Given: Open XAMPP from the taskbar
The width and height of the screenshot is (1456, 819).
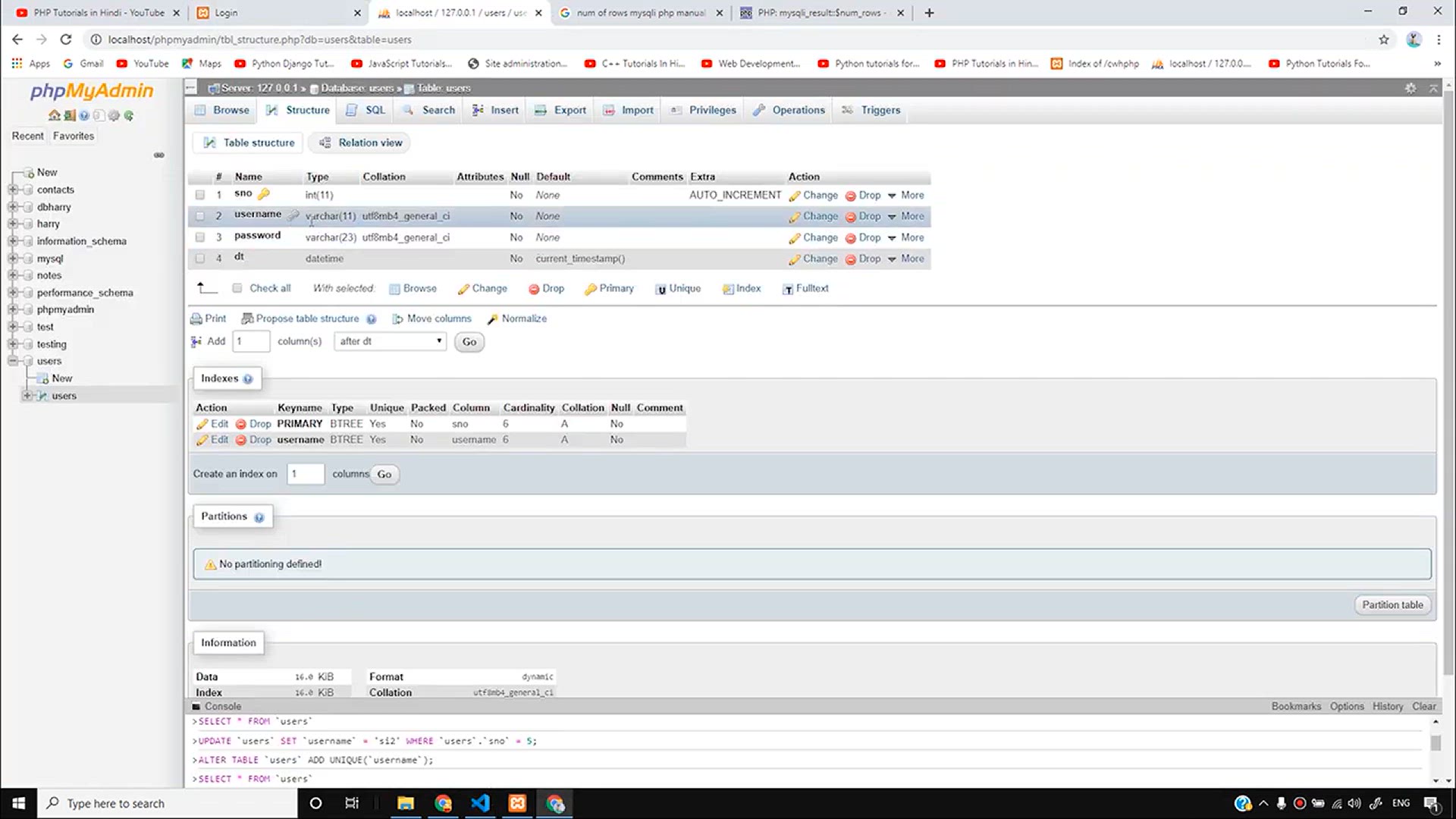Looking at the screenshot, I should click(x=517, y=803).
